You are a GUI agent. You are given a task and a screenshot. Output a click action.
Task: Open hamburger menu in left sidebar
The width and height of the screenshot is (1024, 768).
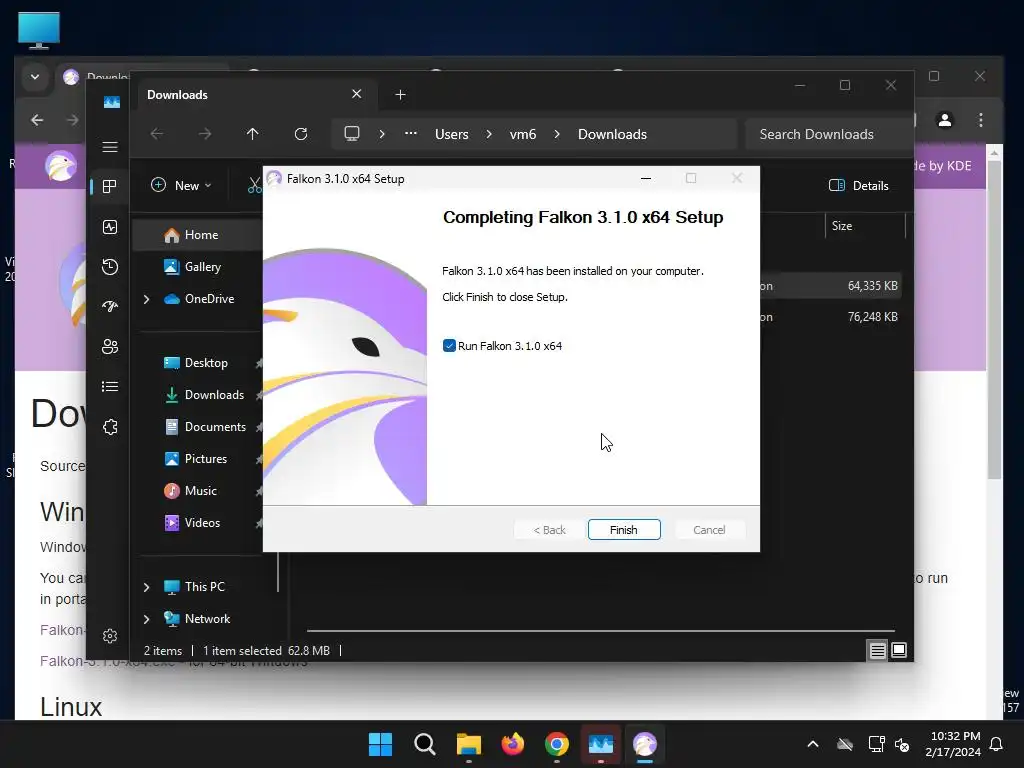pyautogui.click(x=110, y=147)
